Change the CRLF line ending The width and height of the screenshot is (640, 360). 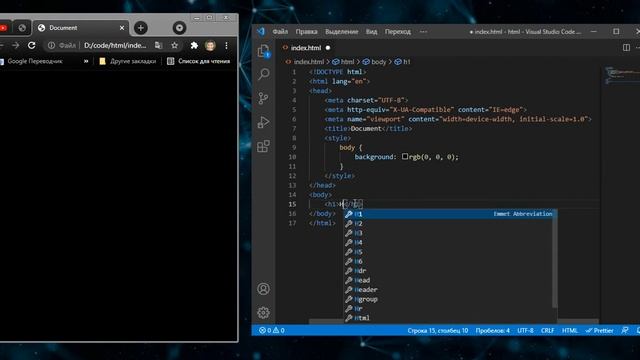coord(547,331)
